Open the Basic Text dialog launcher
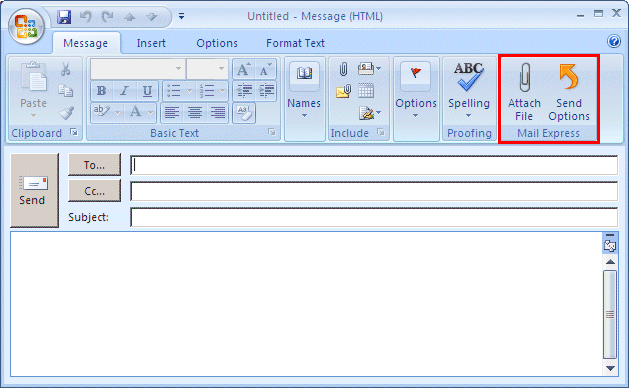 pyautogui.click(x=272, y=132)
